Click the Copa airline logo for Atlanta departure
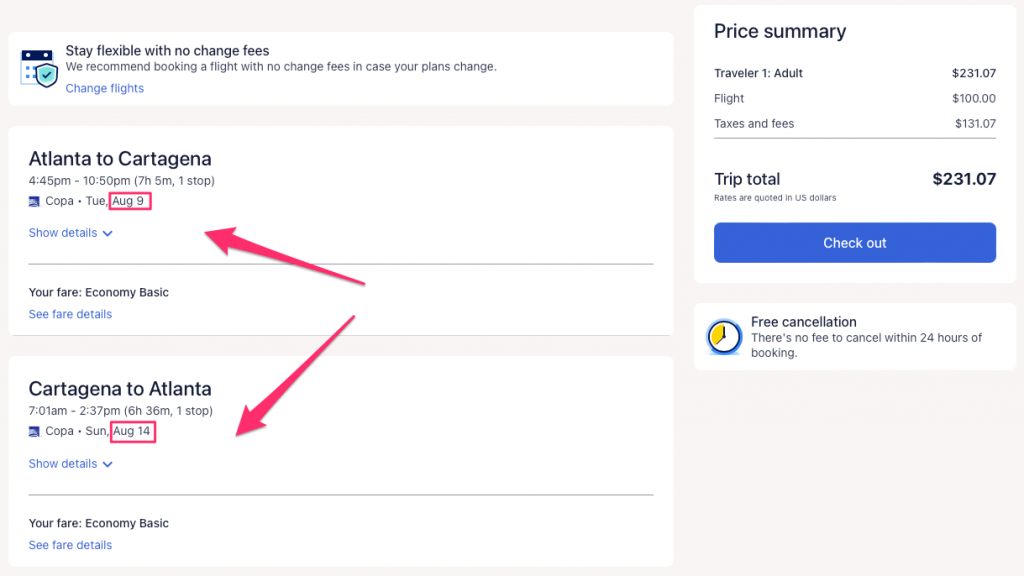This screenshot has height=576, width=1024. (x=35, y=201)
